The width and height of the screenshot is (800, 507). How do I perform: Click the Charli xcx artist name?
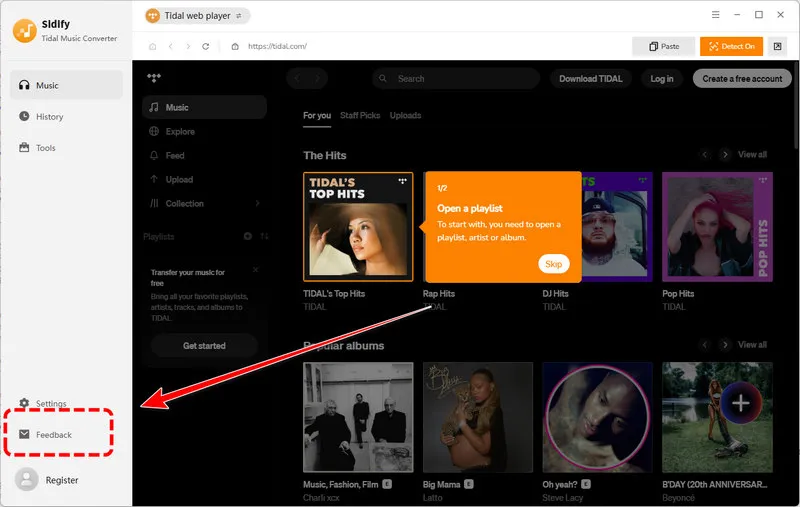(321, 498)
